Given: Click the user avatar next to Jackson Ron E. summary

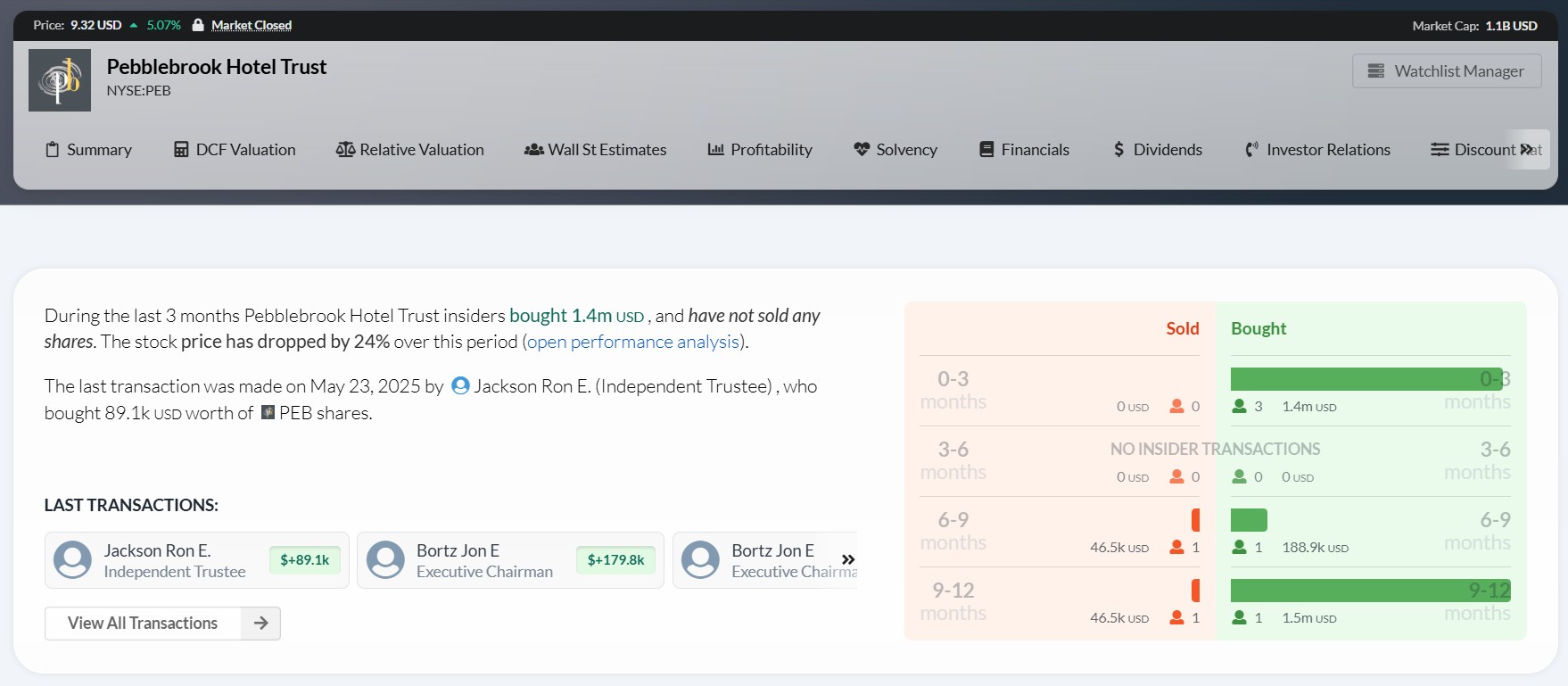Looking at the screenshot, I should tap(460, 385).
